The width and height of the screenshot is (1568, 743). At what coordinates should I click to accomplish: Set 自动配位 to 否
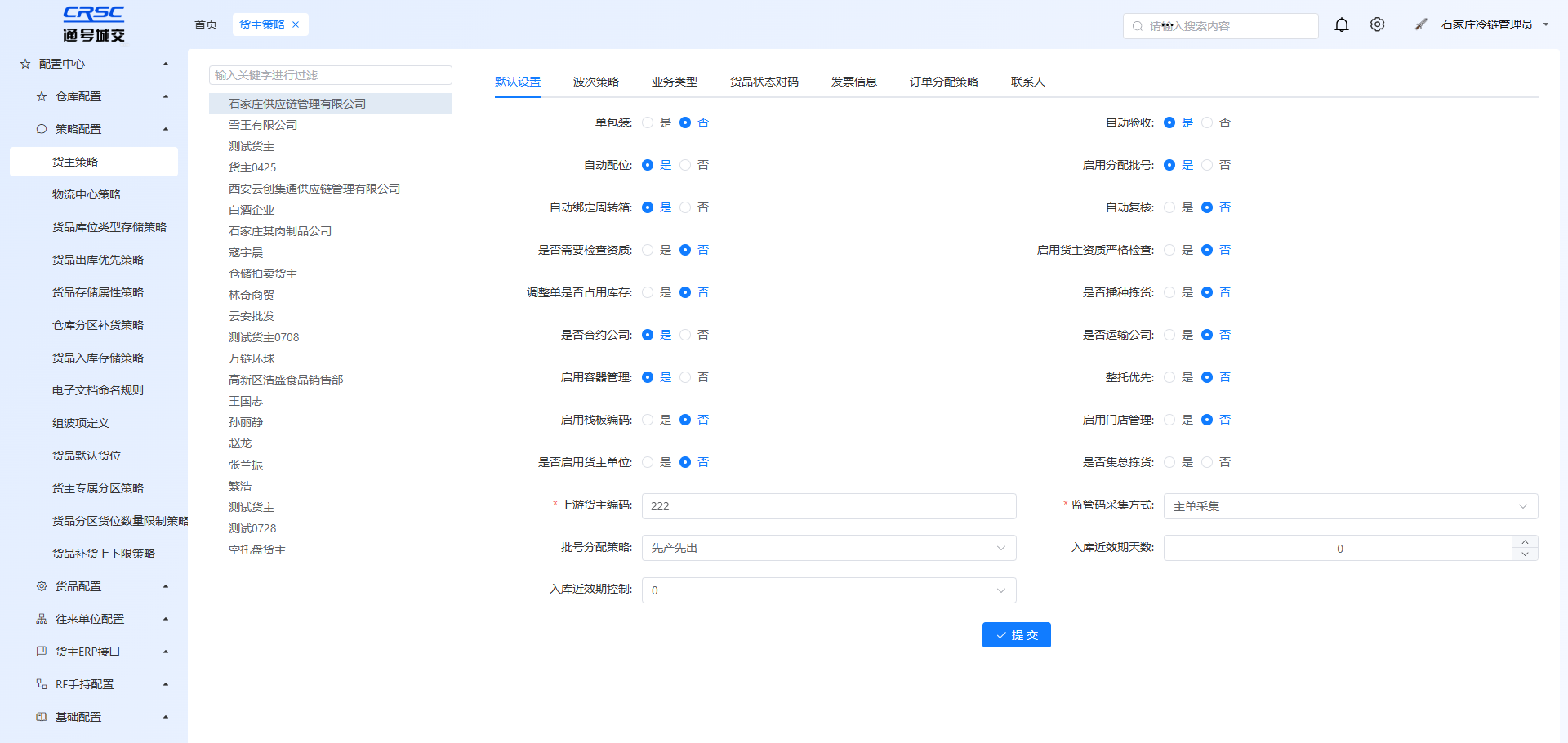click(x=685, y=165)
